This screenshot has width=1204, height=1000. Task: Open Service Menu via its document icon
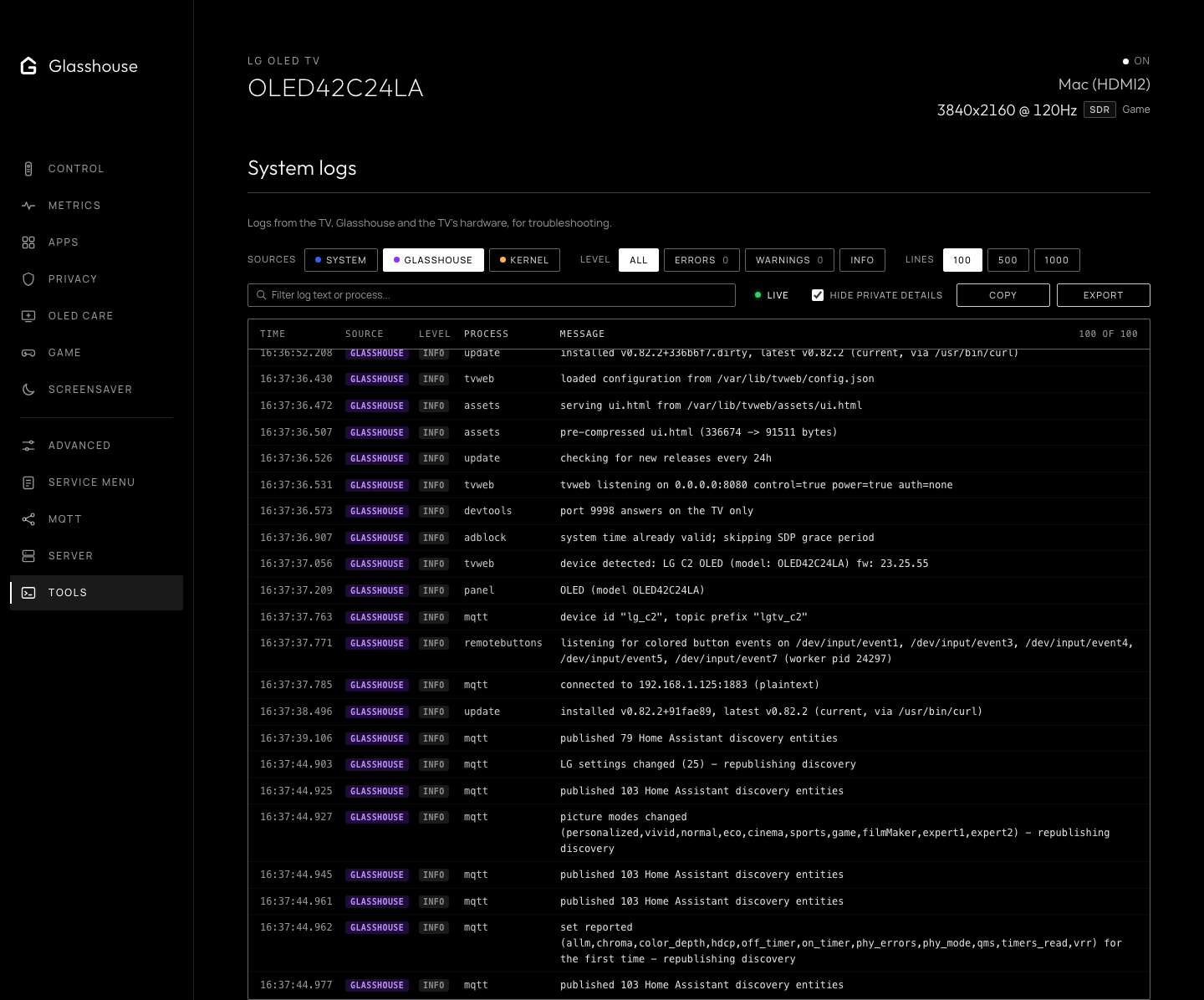[x=28, y=482]
